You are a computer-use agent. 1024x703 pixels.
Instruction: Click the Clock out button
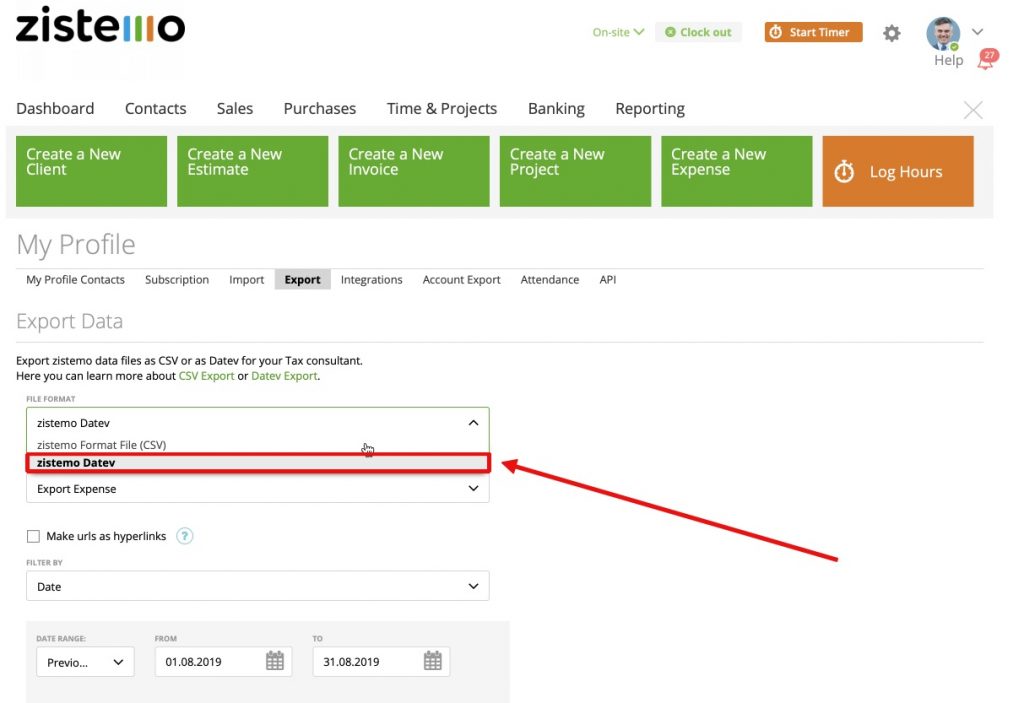(x=698, y=32)
